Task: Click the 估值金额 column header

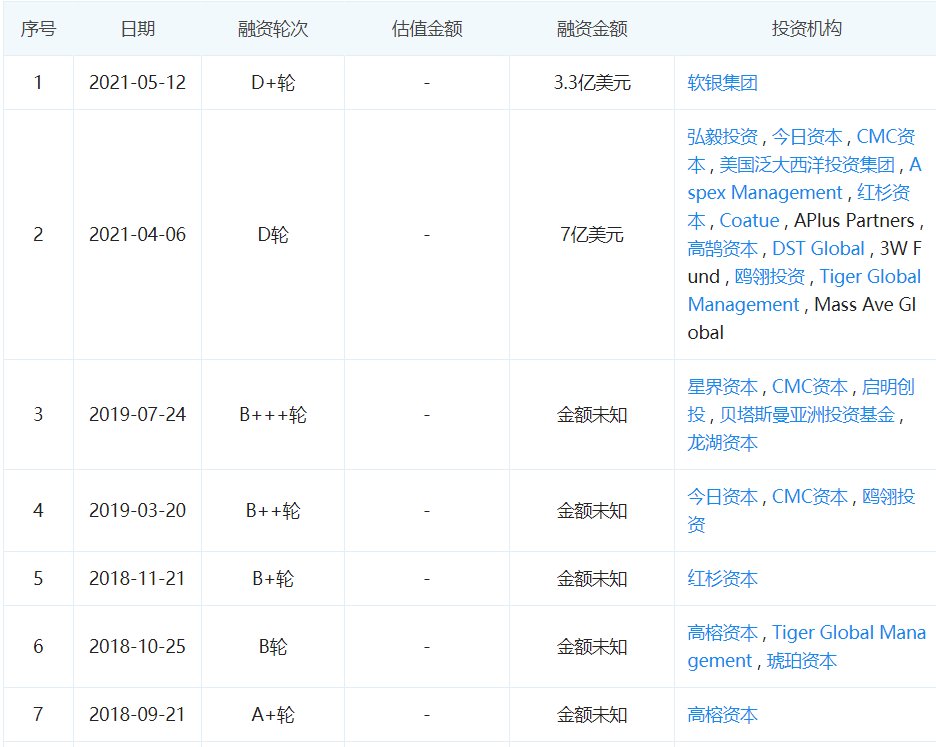Action: (427, 29)
